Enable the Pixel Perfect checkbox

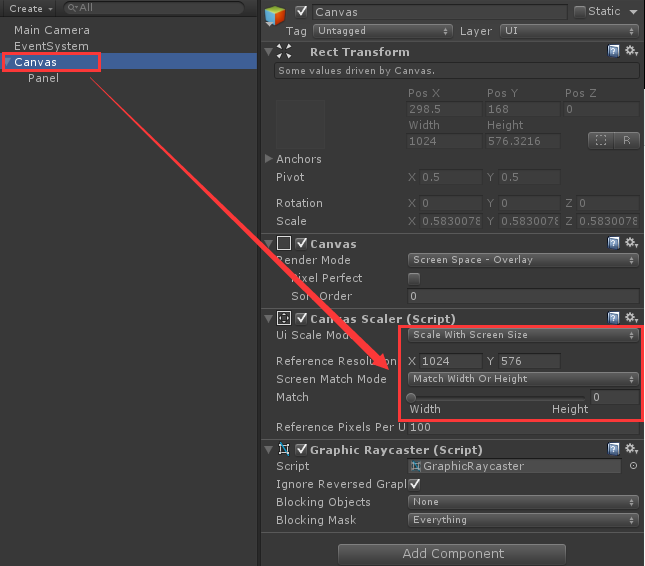coord(414,278)
